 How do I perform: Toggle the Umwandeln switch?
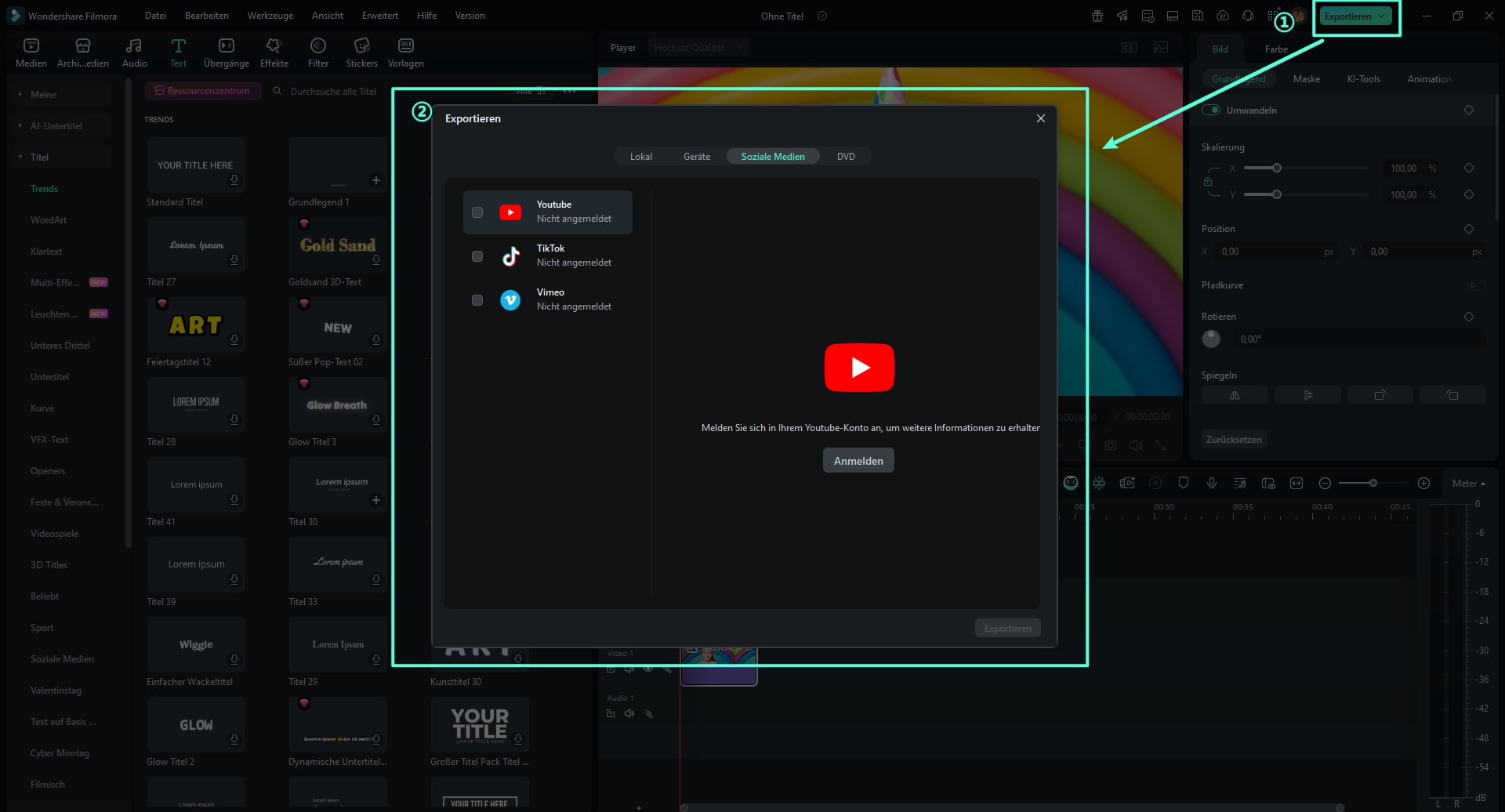[x=1211, y=110]
